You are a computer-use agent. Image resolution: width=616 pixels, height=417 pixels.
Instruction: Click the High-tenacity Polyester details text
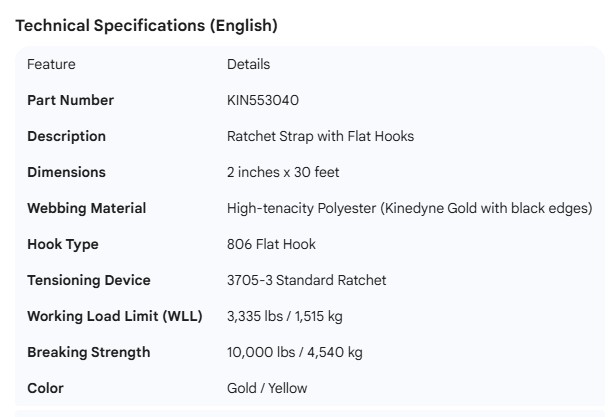(x=409, y=208)
